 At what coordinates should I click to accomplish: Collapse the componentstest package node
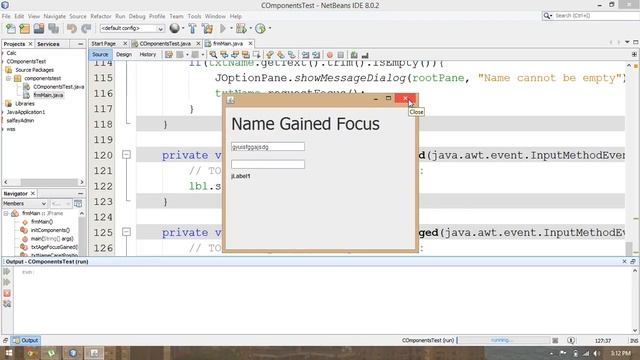8,78
